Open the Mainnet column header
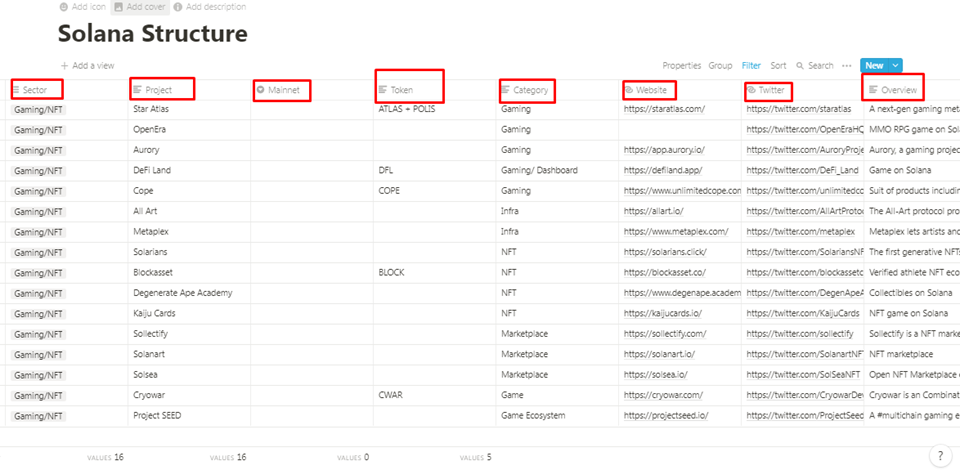 point(282,90)
